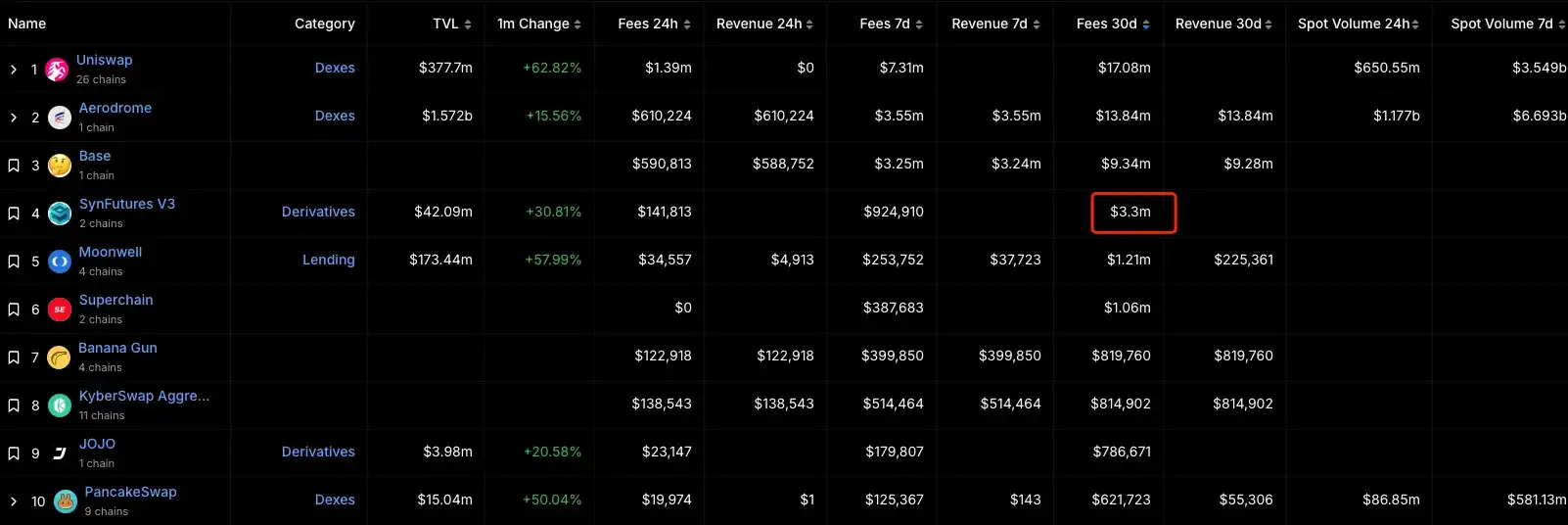Click the Banana Gun logo icon
This screenshot has width=1568, height=525.
60,358
